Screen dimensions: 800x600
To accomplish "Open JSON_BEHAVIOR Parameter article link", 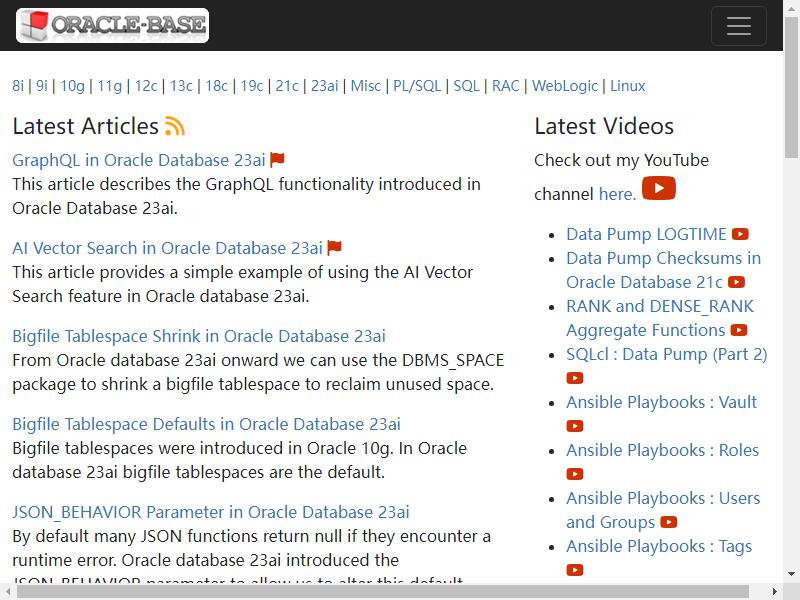I will pyautogui.click(x=211, y=512).
